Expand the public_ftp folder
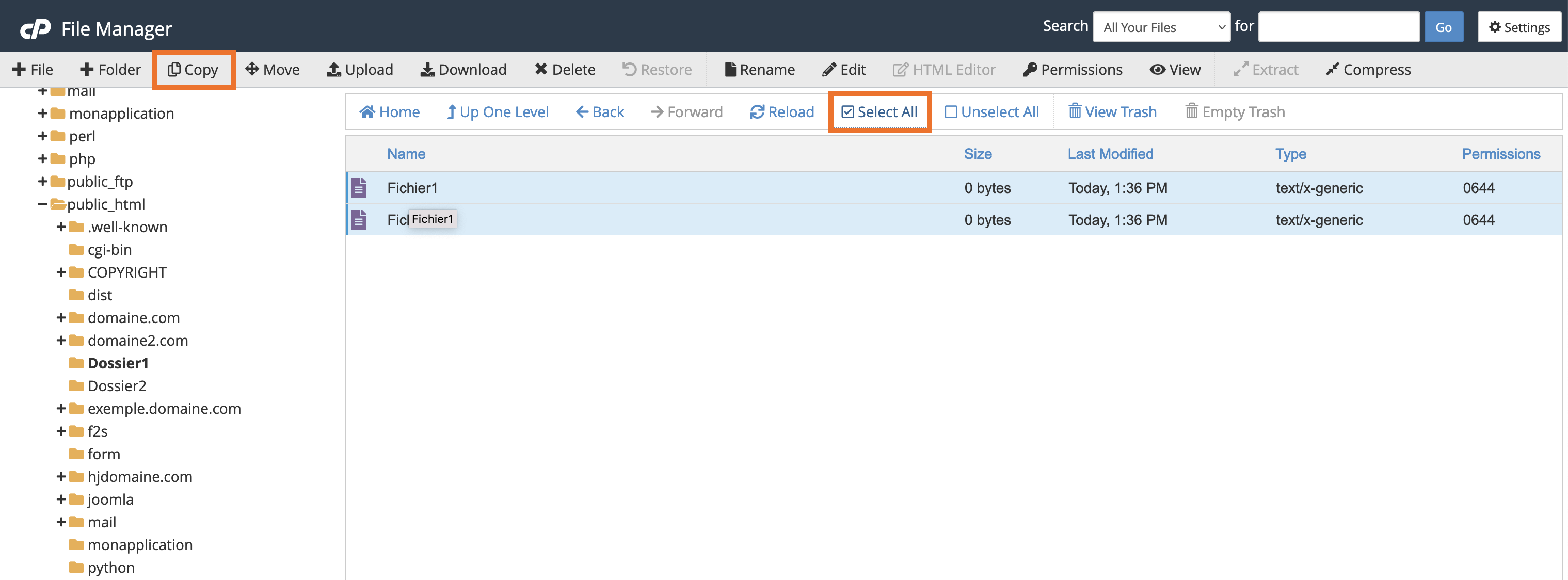The image size is (1568, 580). click(x=43, y=181)
